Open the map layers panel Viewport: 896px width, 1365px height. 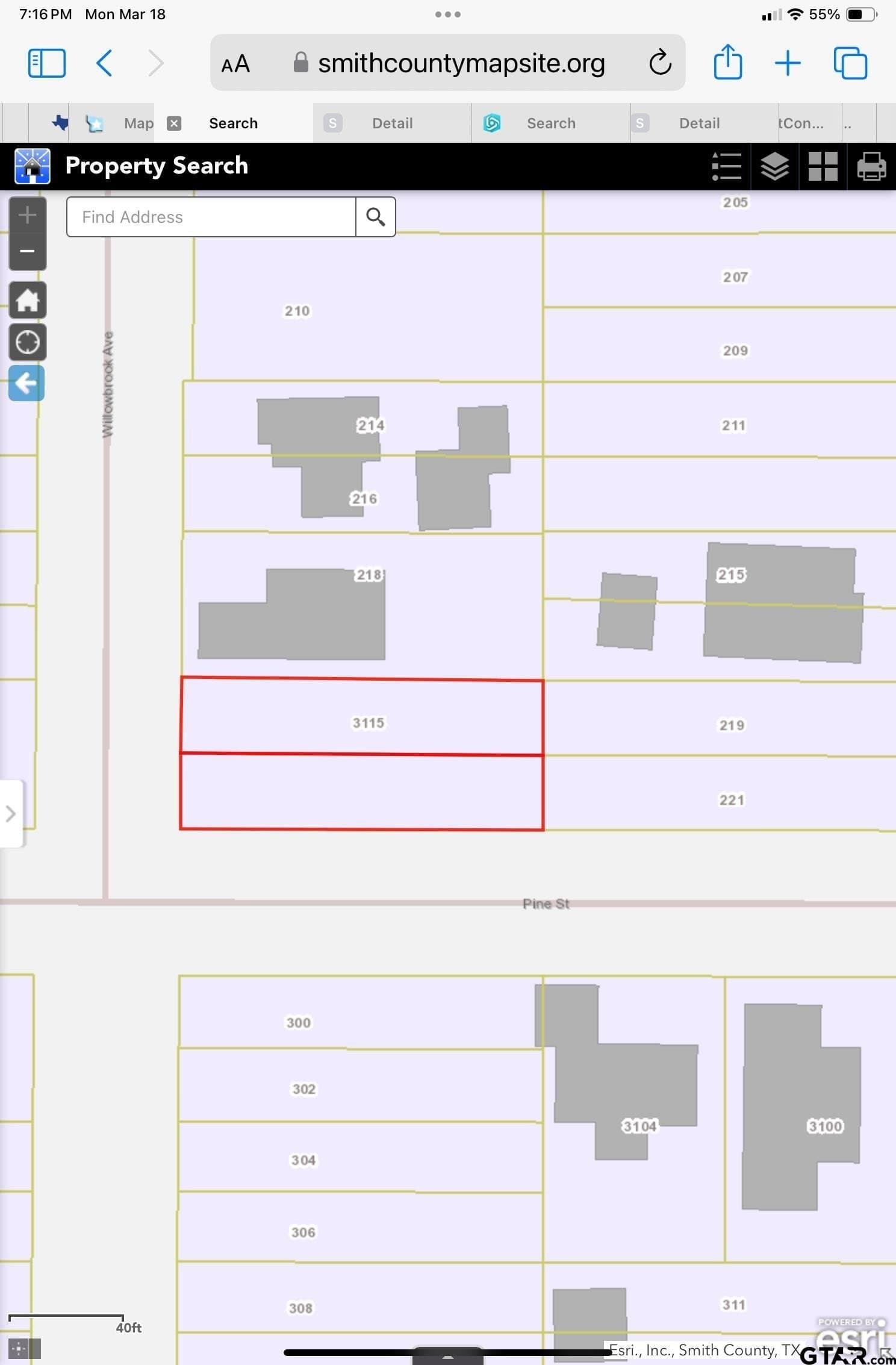tap(774, 166)
